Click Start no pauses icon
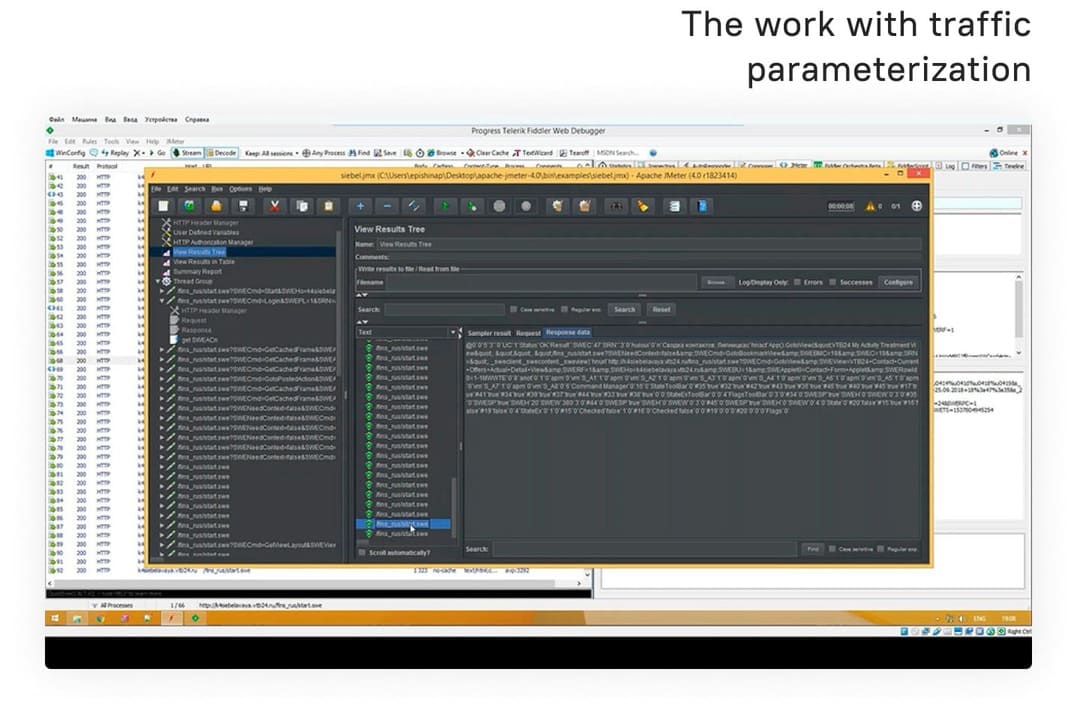 (x=472, y=206)
